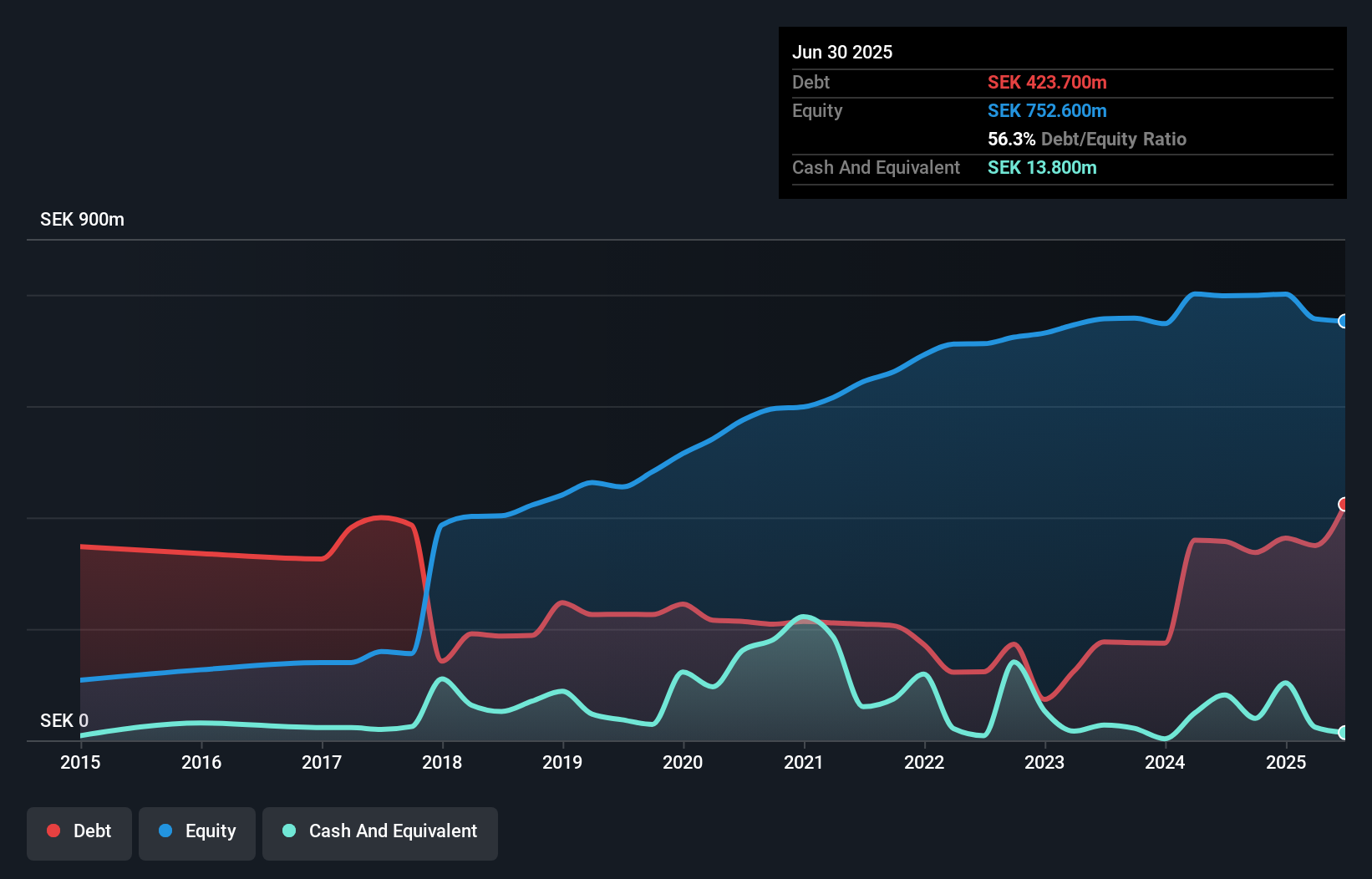Click the Debt endpoint marker on the chart

(1344, 506)
